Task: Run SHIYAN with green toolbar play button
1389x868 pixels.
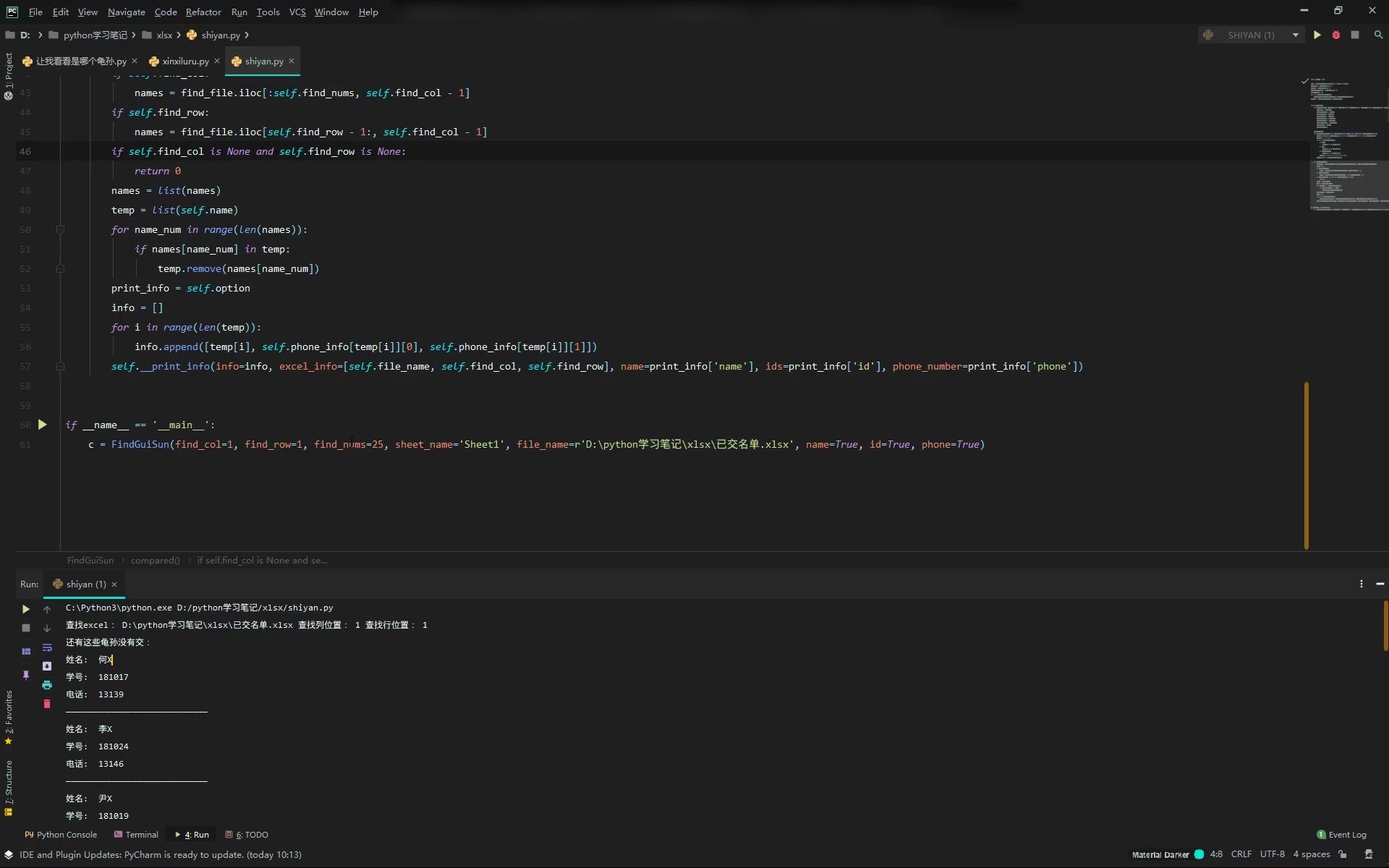Action: pyautogui.click(x=1317, y=35)
